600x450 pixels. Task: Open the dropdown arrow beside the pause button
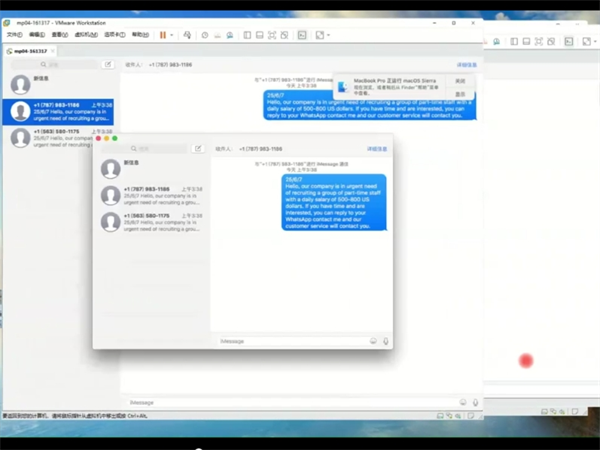tap(172, 34)
